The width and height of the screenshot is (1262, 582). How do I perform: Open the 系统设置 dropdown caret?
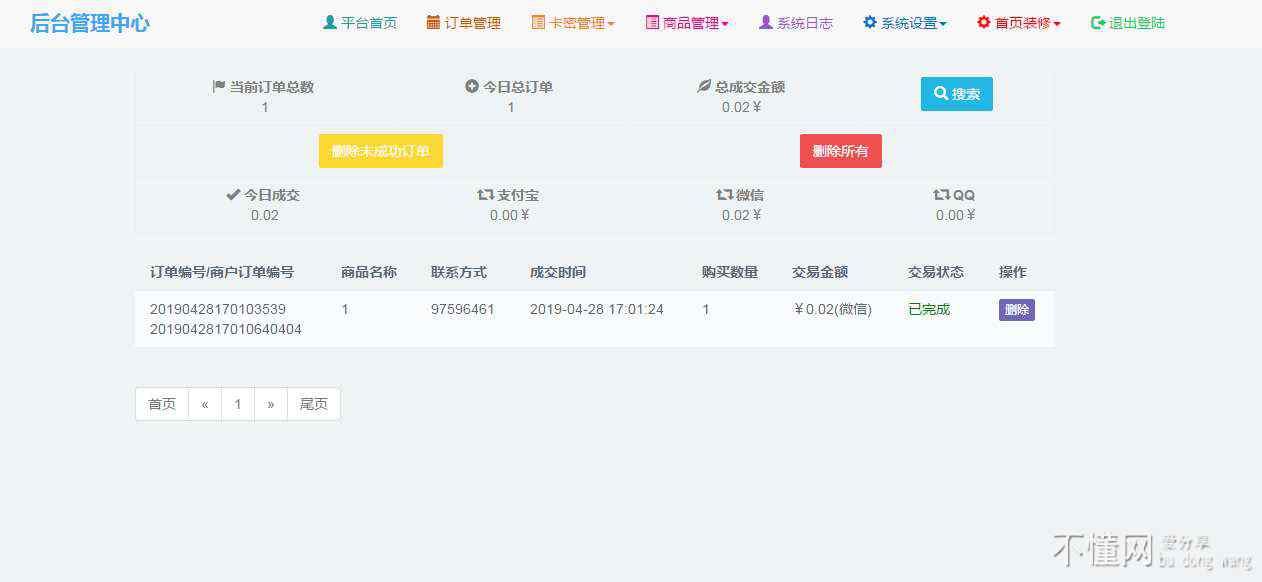pos(943,23)
